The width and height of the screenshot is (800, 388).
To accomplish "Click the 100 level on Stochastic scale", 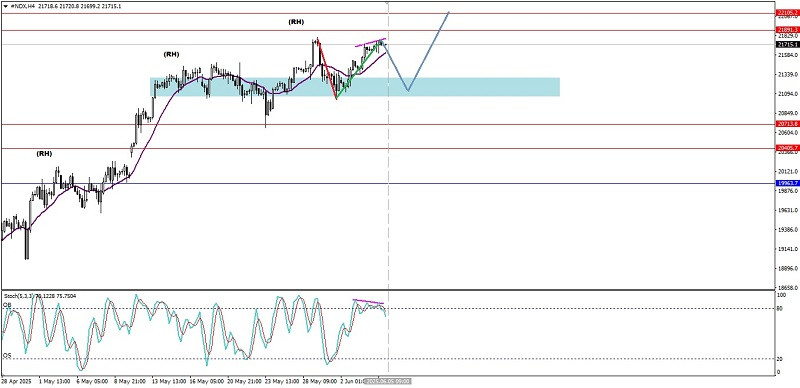I will point(781,296).
